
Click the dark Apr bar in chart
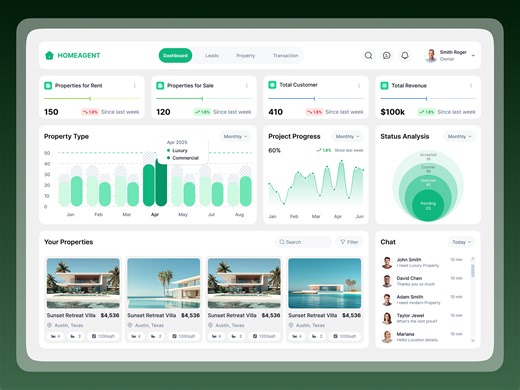click(x=161, y=183)
